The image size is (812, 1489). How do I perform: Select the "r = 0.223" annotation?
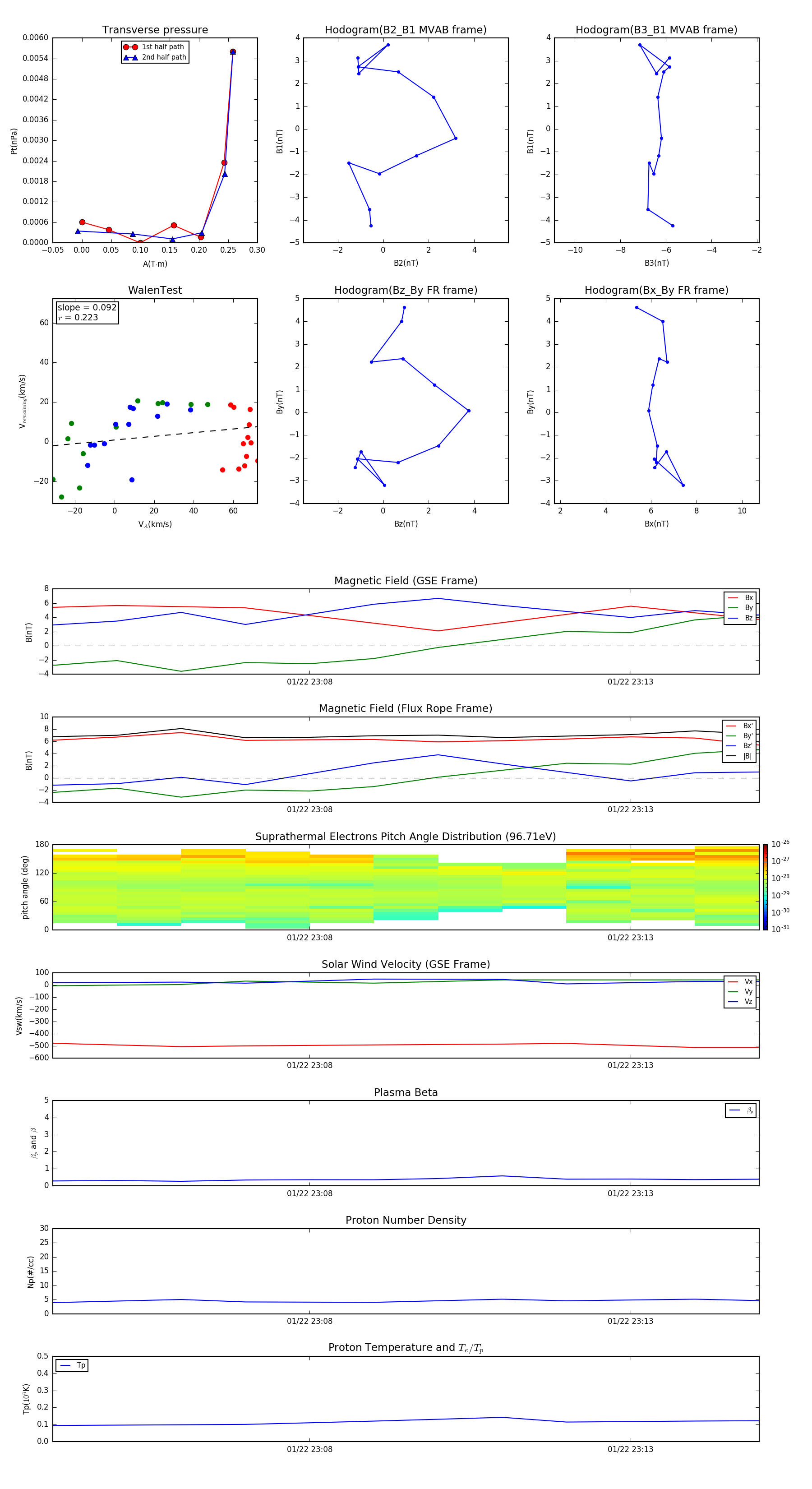tap(78, 318)
